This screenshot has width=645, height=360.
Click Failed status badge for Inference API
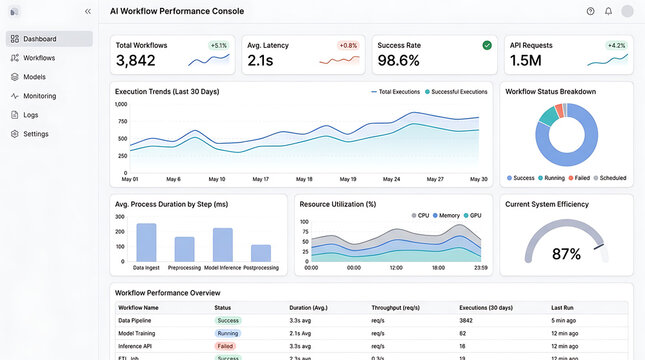click(225, 346)
